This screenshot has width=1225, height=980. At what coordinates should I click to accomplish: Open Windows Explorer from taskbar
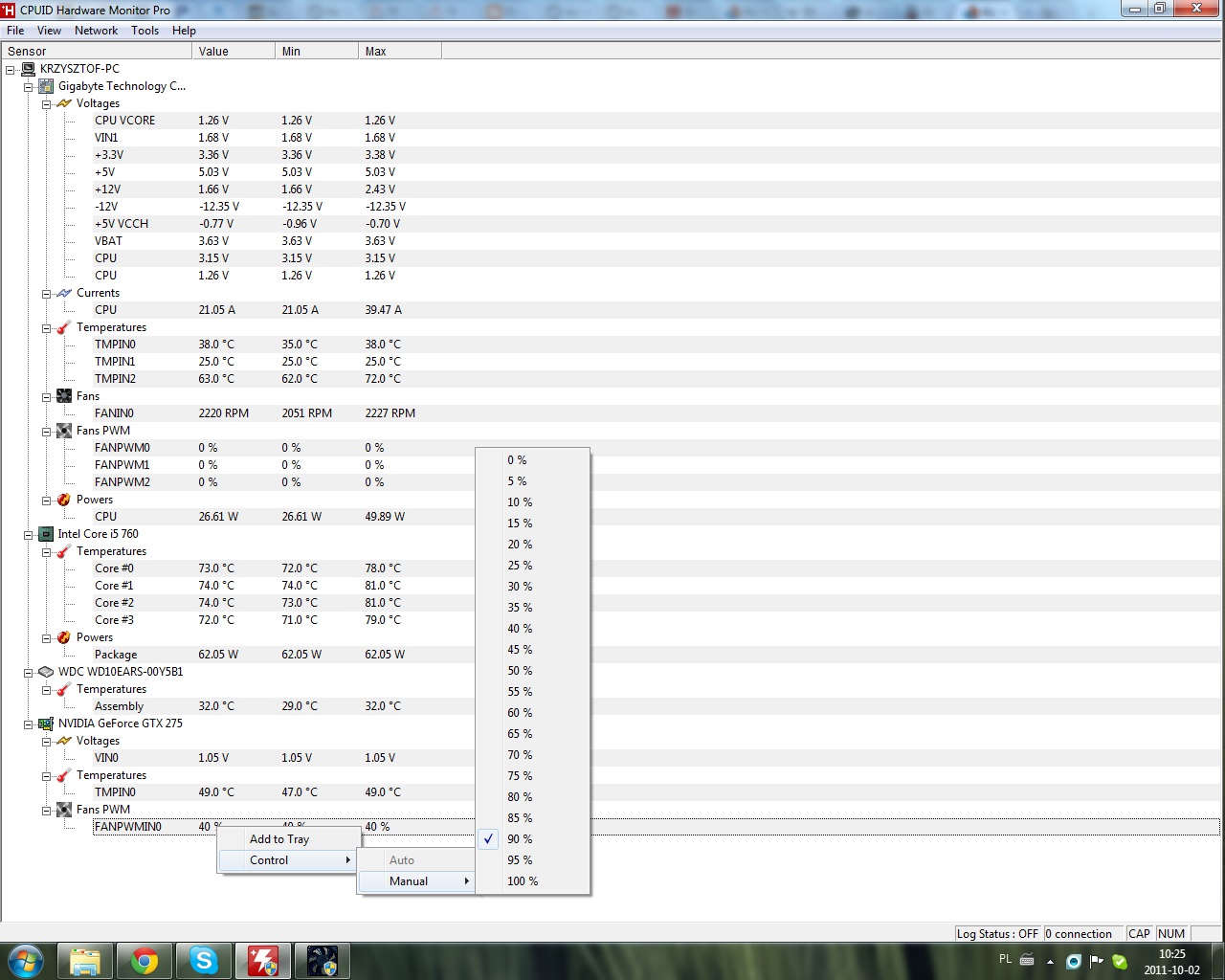pyautogui.click(x=85, y=961)
